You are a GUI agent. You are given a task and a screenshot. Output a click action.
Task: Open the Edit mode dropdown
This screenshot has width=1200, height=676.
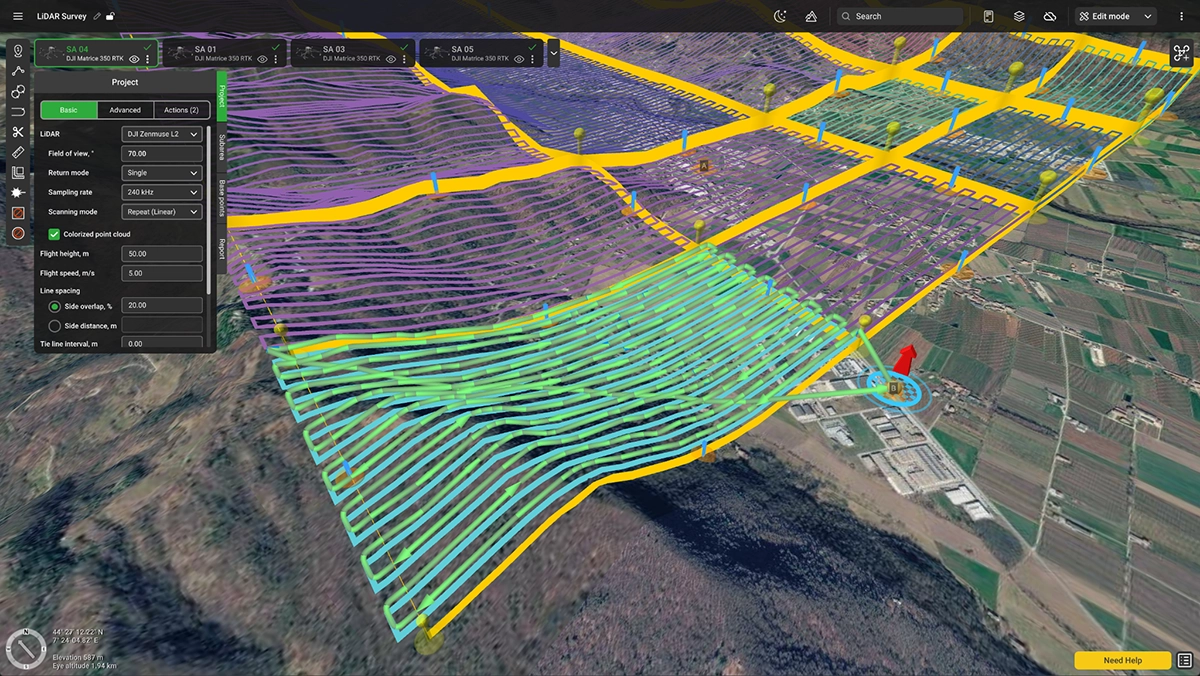tap(1115, 16)
